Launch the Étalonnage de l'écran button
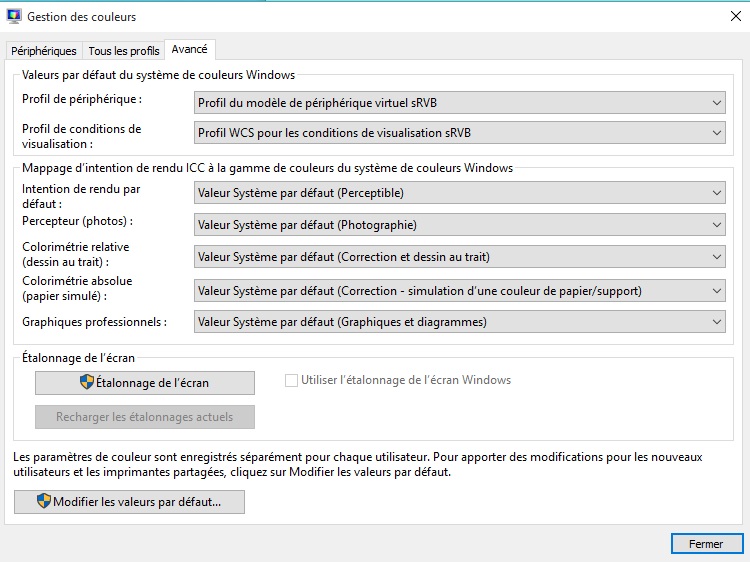This screenshot has width=750, height=562. pyautogui.click(x=145, y=382)
